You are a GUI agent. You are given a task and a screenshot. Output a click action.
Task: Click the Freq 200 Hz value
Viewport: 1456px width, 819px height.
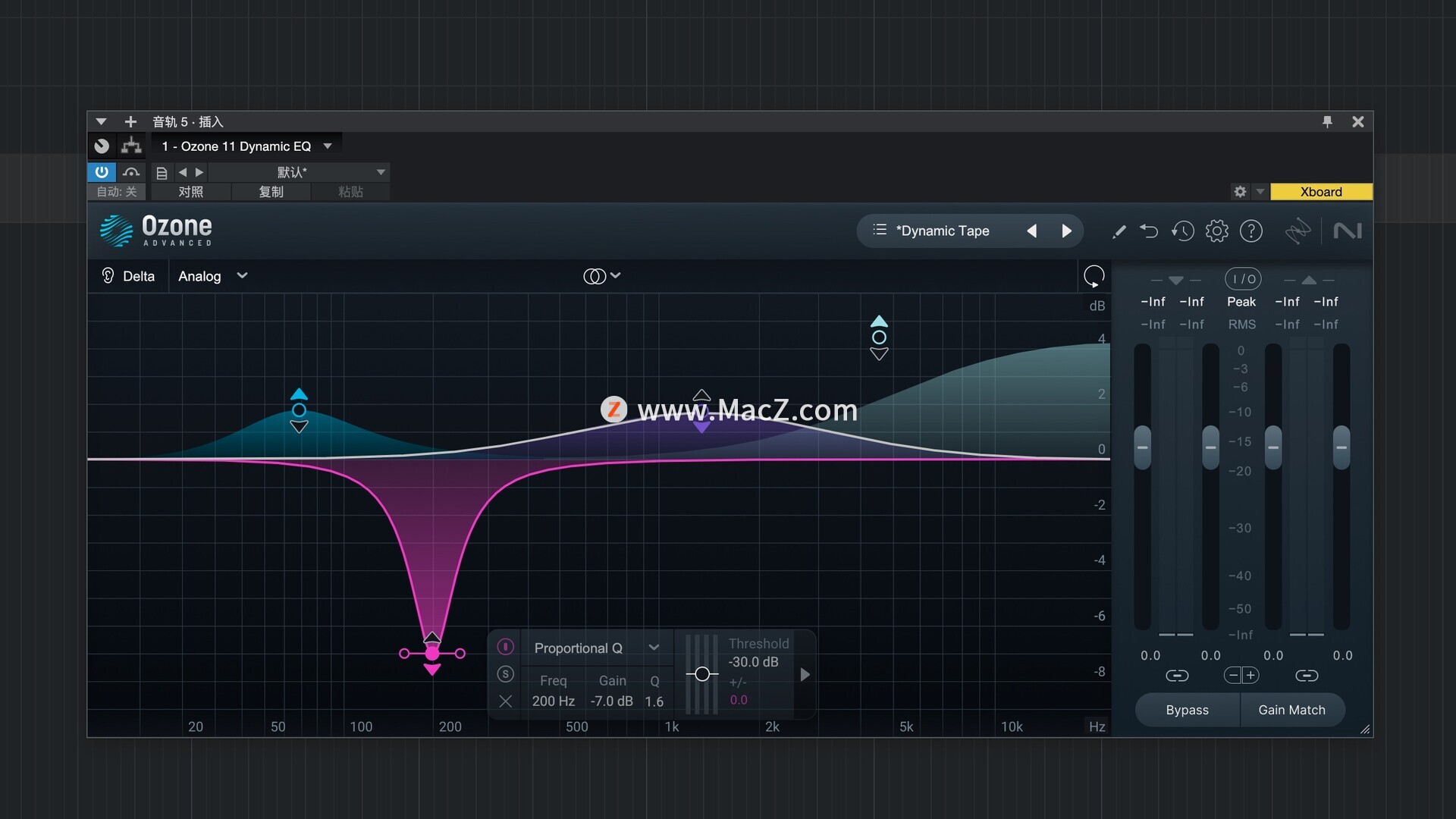[554, 701]
